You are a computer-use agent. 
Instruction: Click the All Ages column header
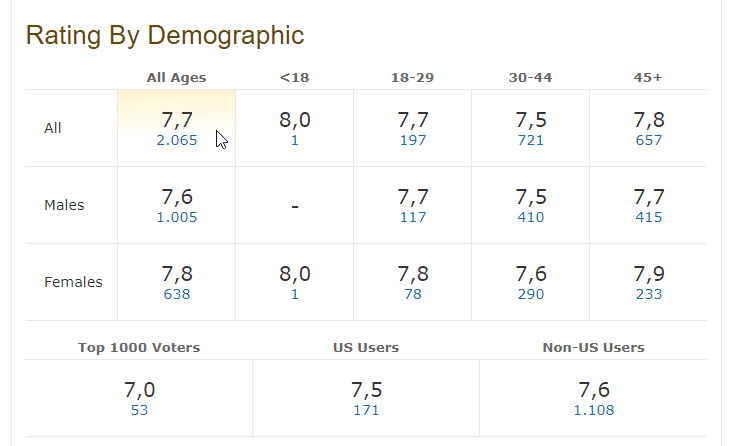coord(177,77)
